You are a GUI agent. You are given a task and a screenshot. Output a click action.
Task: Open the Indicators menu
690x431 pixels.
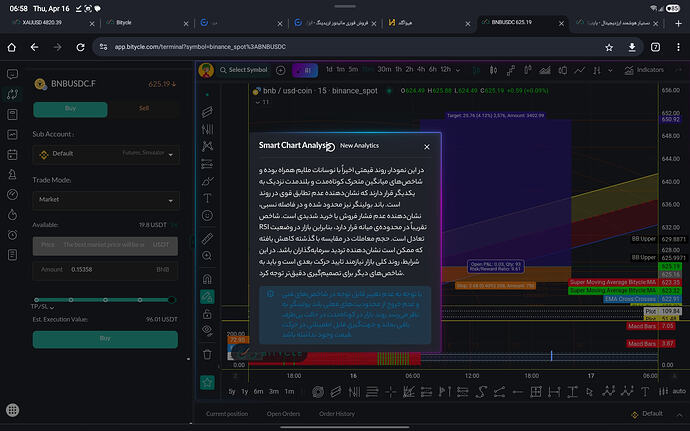tap(644, 70)
